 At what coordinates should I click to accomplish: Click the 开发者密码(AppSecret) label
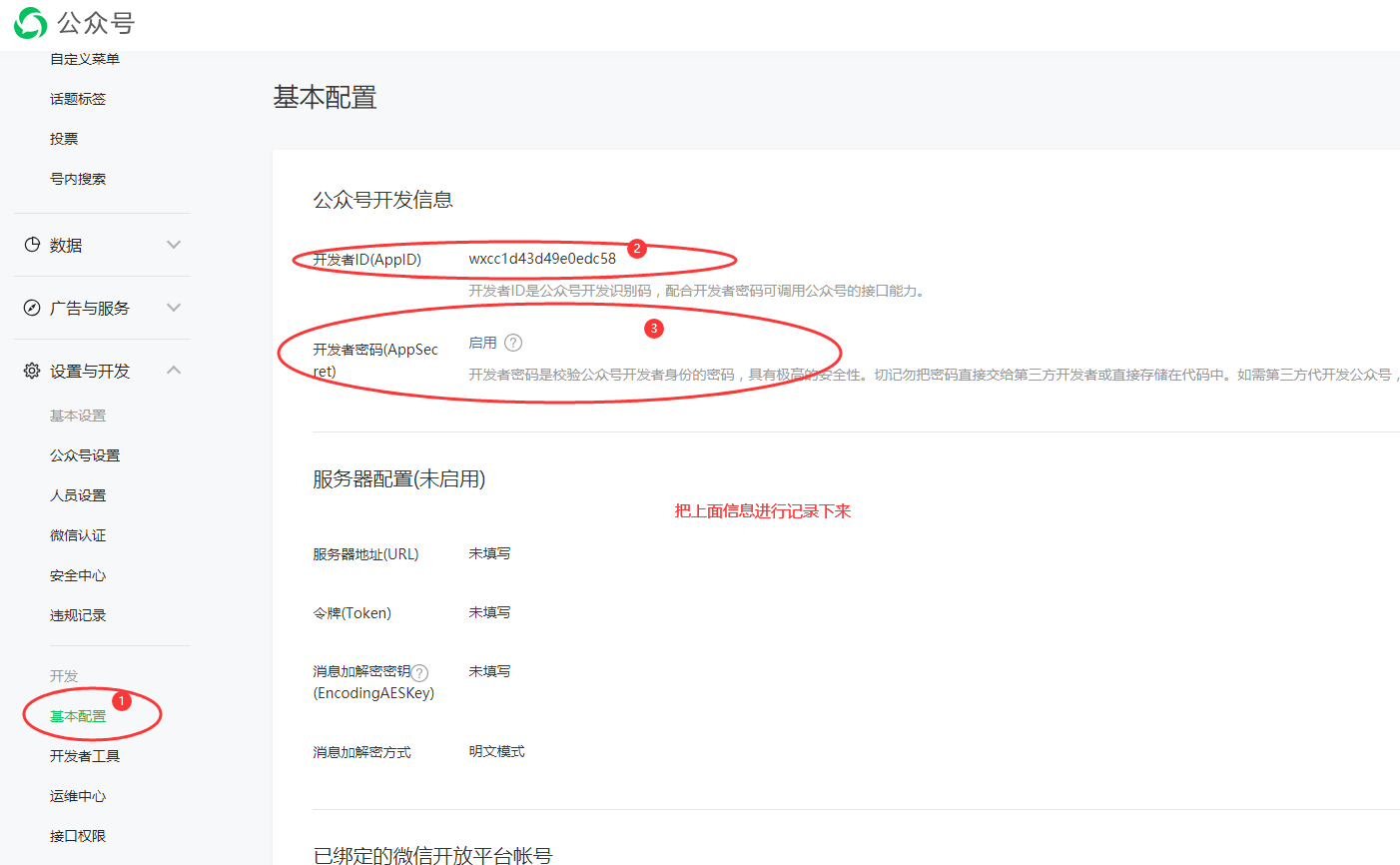click(375, 361)
